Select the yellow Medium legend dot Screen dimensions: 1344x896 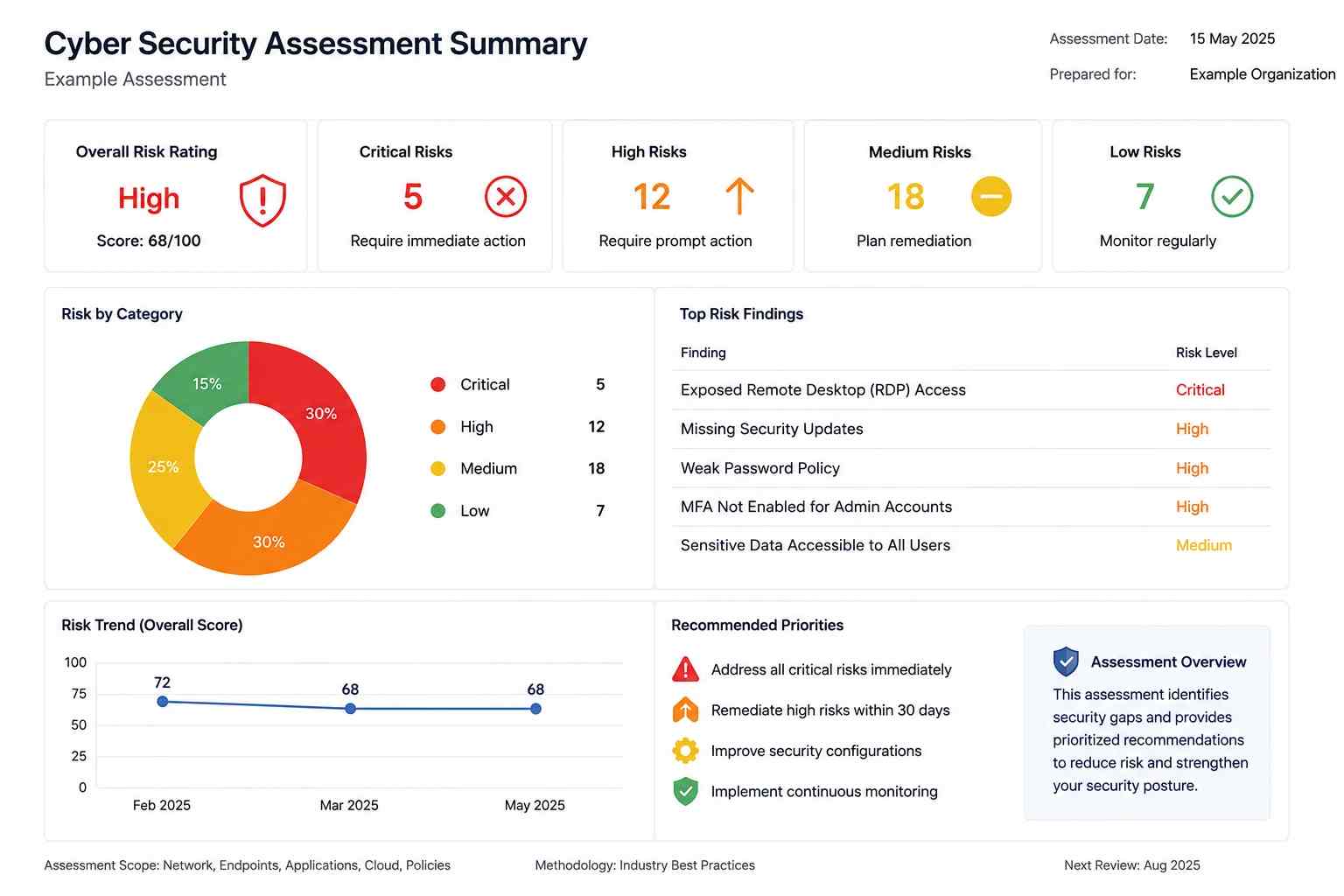coord(438,469)
